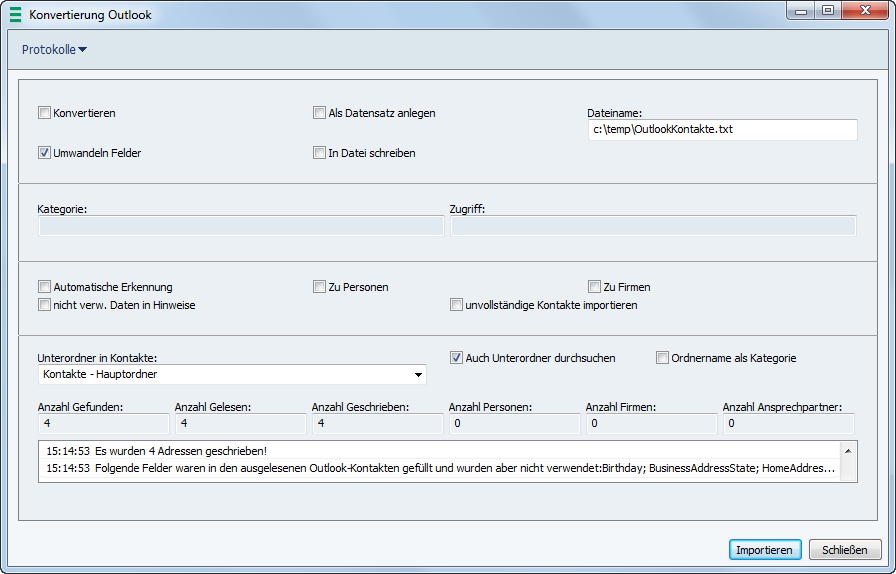Open the Protokolle menu

pyautogui.click(x=54, y=49)
